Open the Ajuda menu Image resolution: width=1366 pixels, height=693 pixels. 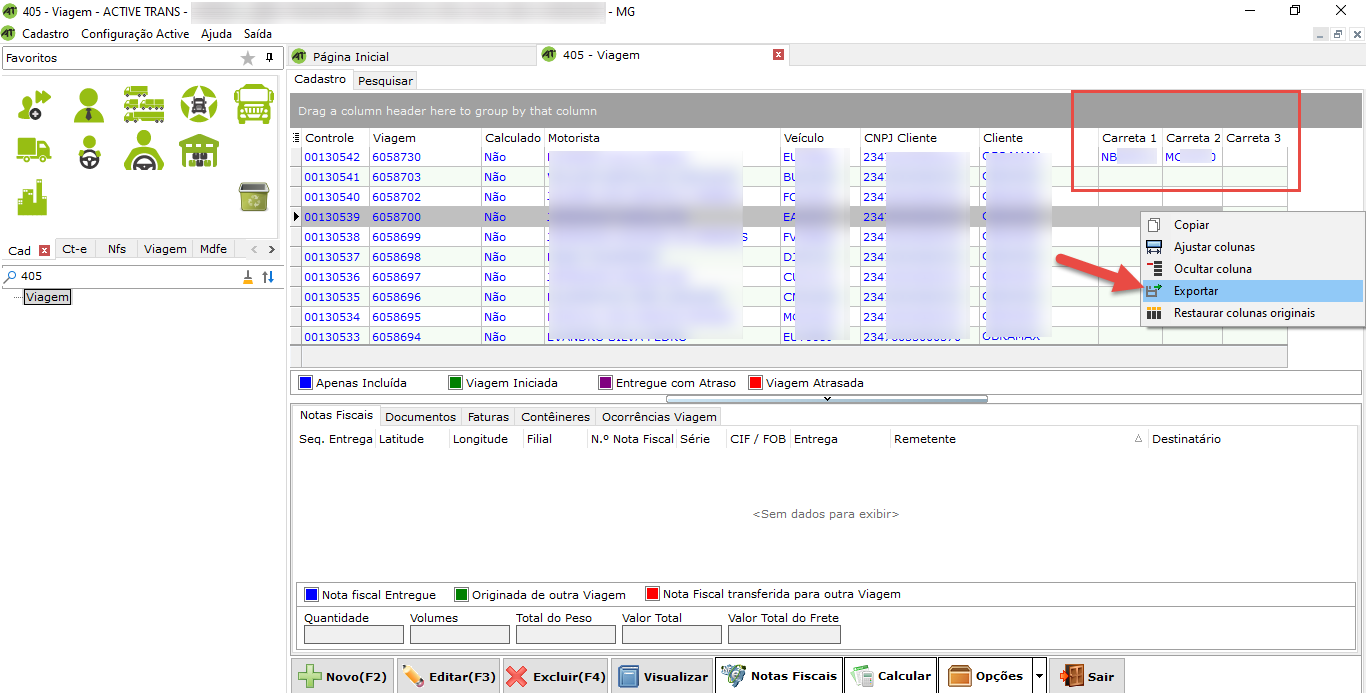pos(216,34)
